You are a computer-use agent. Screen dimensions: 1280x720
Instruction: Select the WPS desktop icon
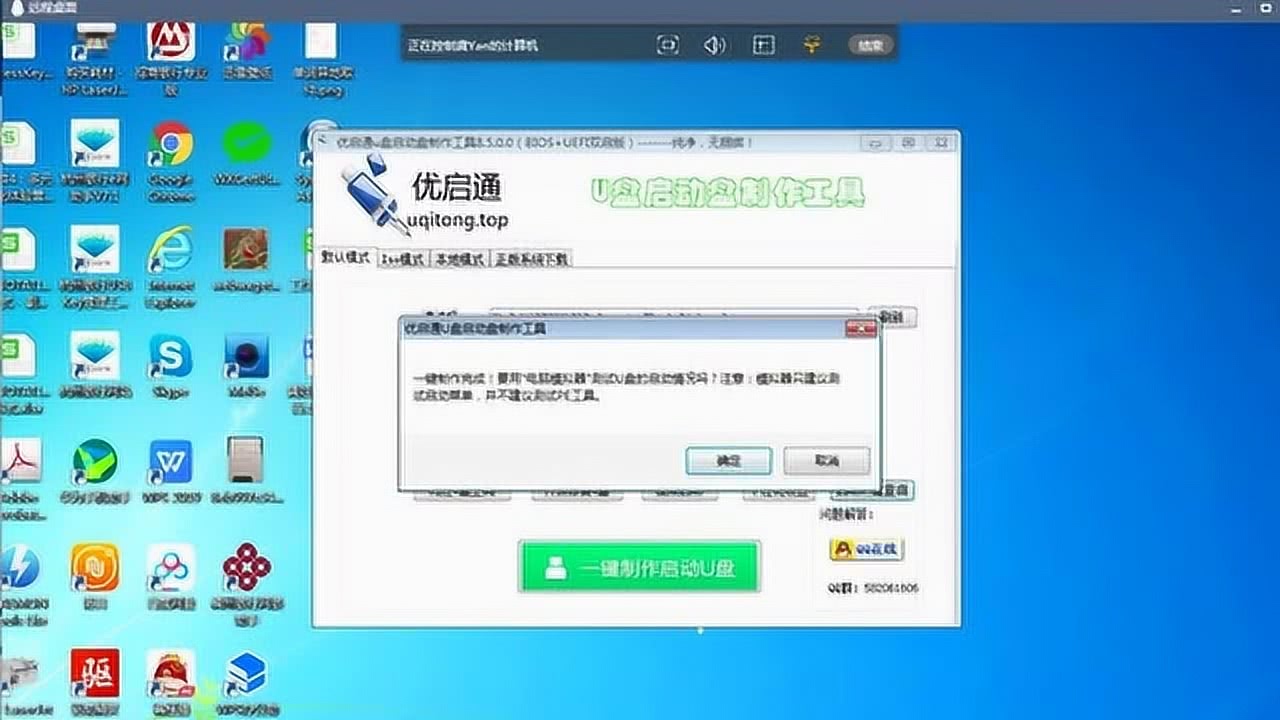click(x=171, y=462)
